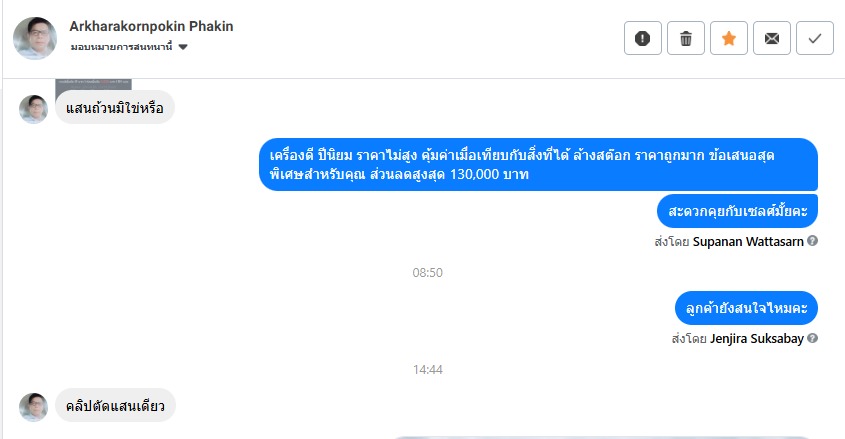Delete conversation using the trash icon
845x439 pixels.
tap(686, 39)
